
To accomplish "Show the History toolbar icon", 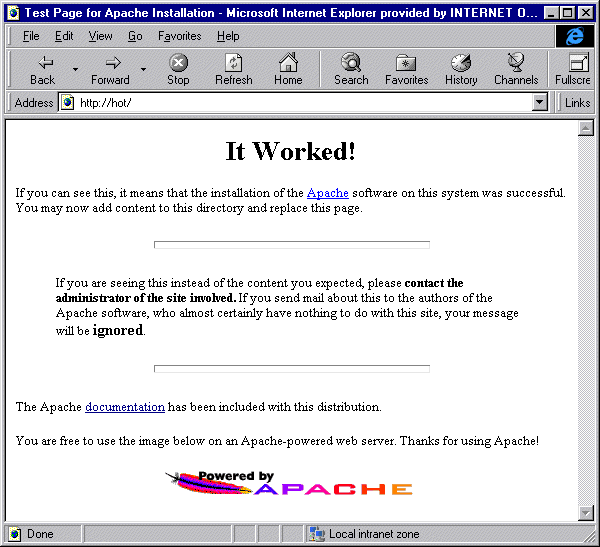I will point(461,63).
